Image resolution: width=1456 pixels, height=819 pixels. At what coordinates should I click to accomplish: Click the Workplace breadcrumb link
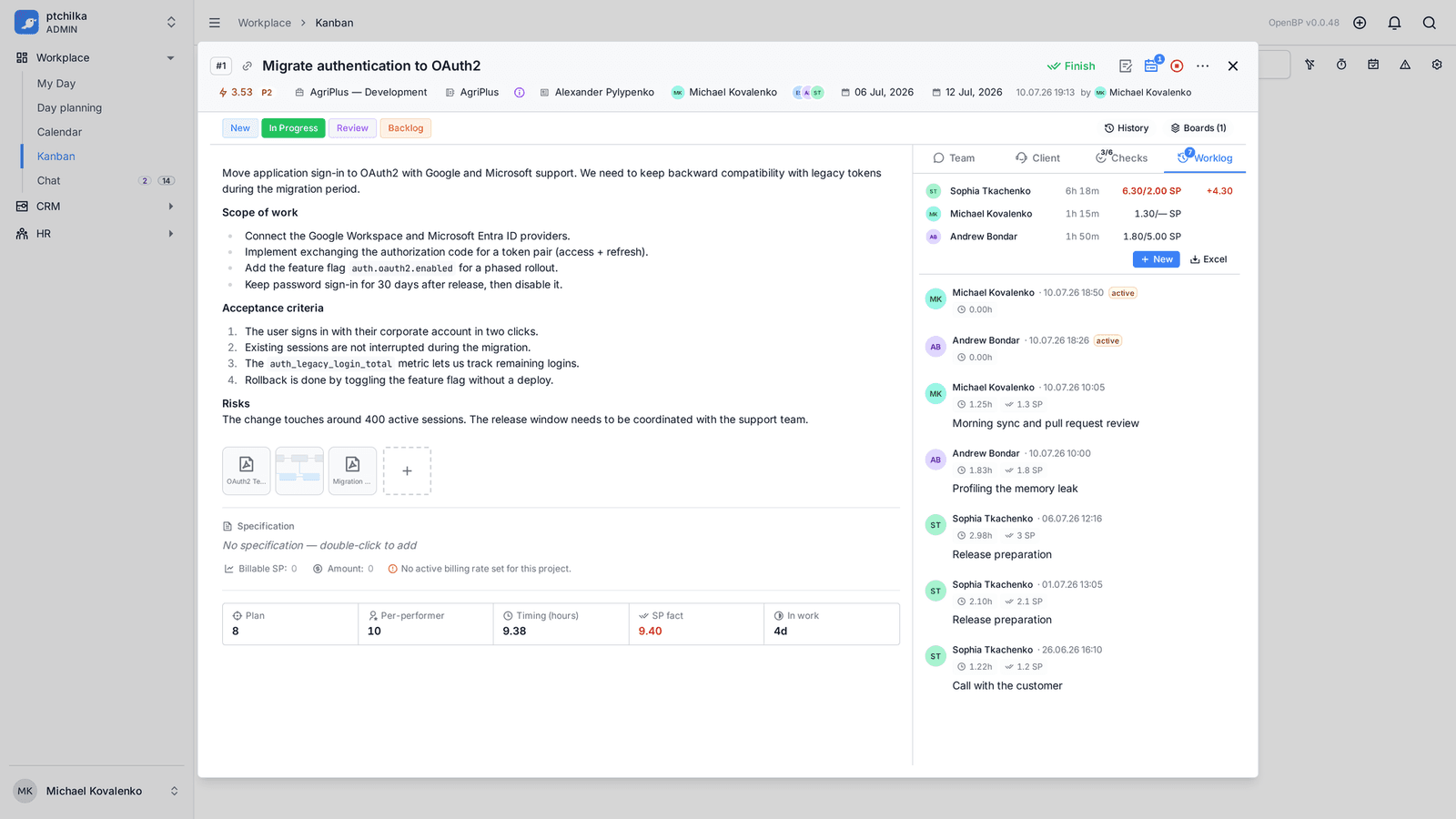tap(265, 23)
